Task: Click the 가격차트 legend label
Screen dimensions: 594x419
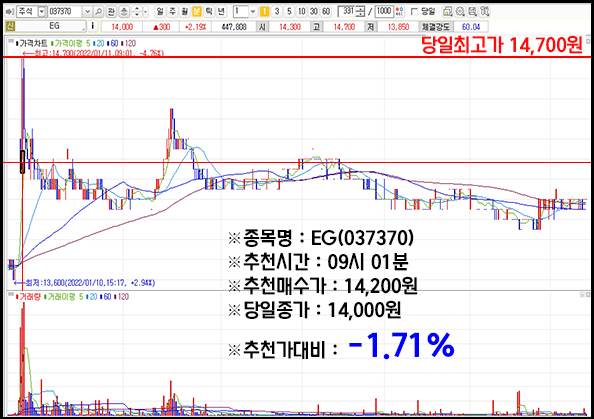Action: pos(32,44)
